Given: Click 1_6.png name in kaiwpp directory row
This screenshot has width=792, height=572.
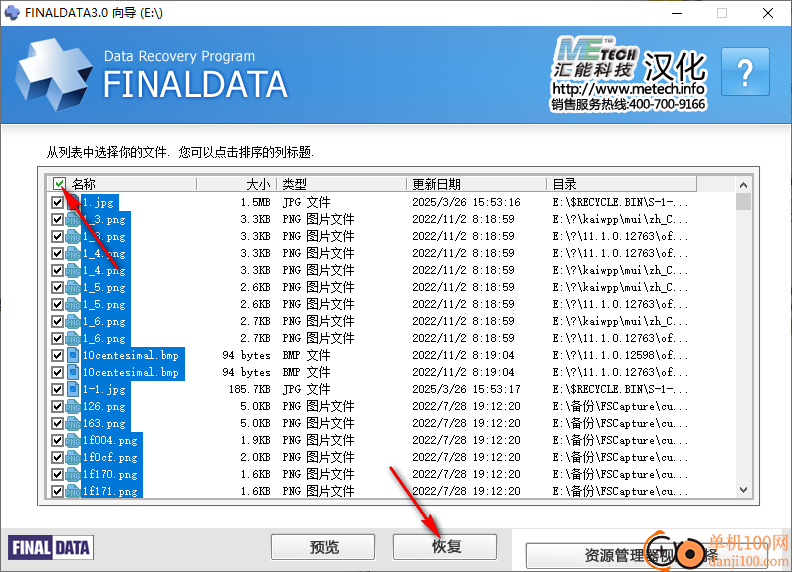Looking at the screenshot, I should [x=104, y=322].
